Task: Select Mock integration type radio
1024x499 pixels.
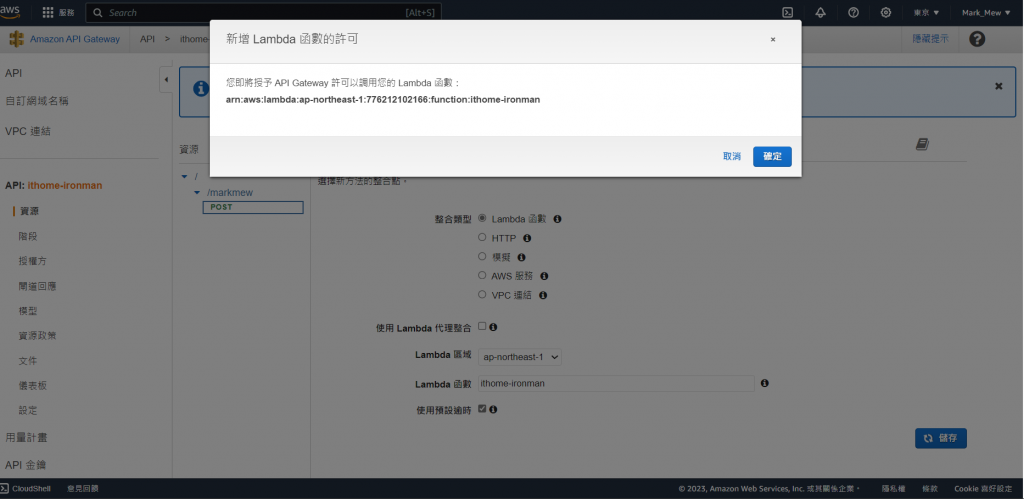Action: (482, 256)
